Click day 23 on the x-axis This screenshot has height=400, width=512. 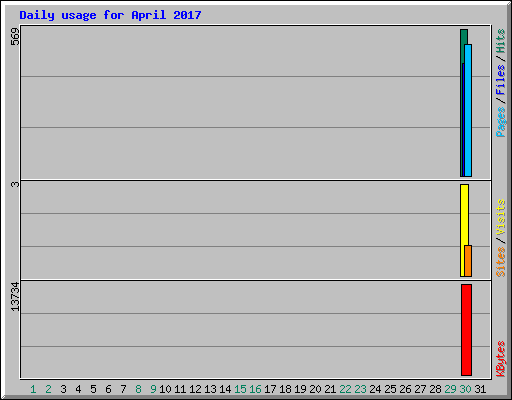[360, 389]
